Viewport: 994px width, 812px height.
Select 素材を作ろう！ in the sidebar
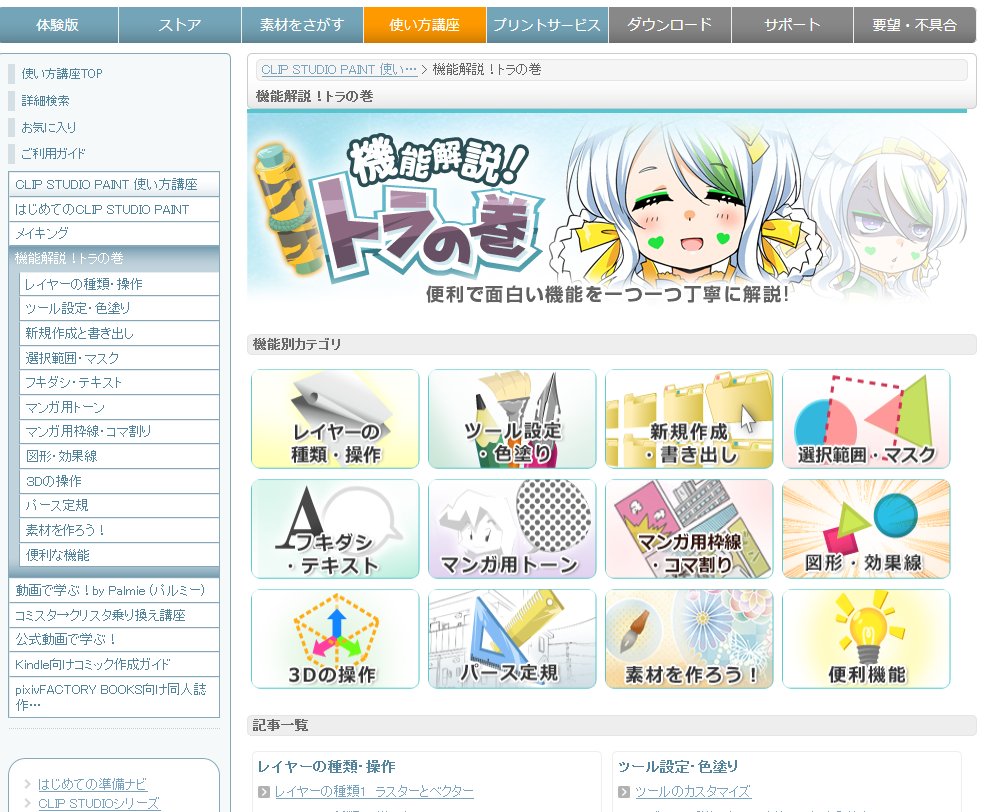pos(119,531)
